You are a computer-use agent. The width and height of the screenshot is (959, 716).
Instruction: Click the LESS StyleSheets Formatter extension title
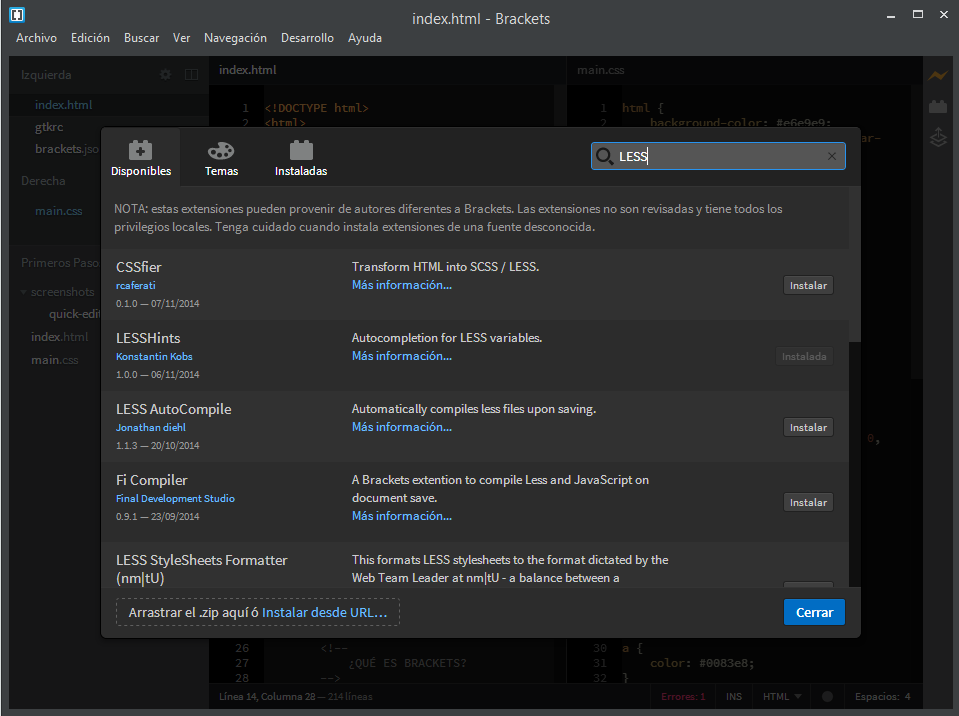coord(201,569)
